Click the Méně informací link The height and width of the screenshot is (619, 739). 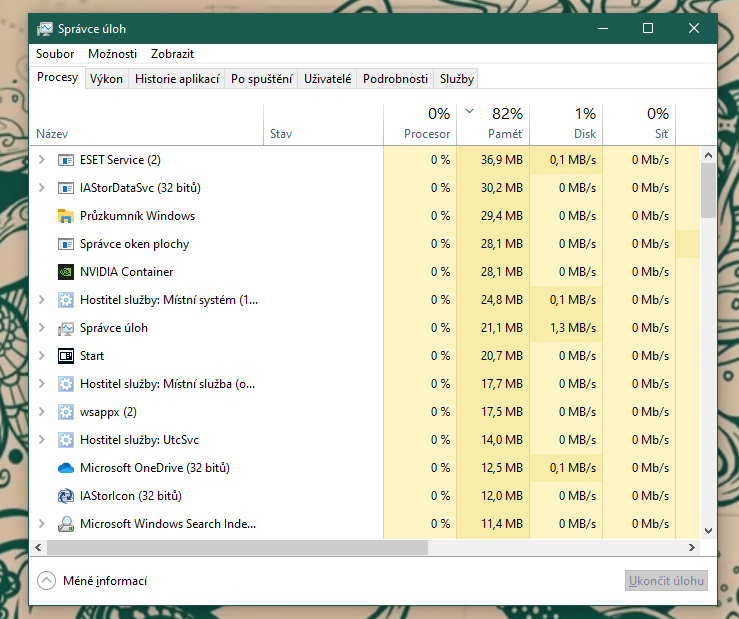click(105, 581)
